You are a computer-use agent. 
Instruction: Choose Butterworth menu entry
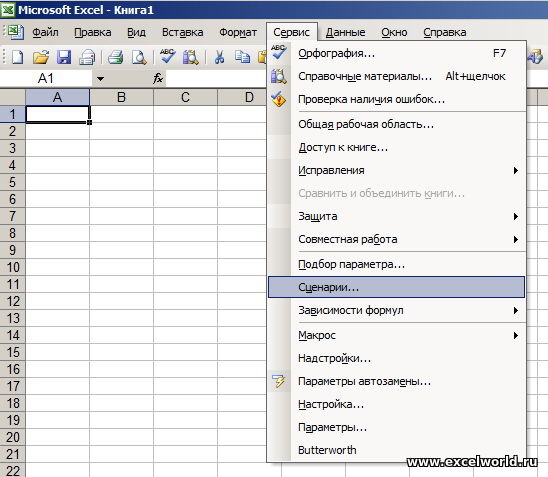(x=397, y=450)
